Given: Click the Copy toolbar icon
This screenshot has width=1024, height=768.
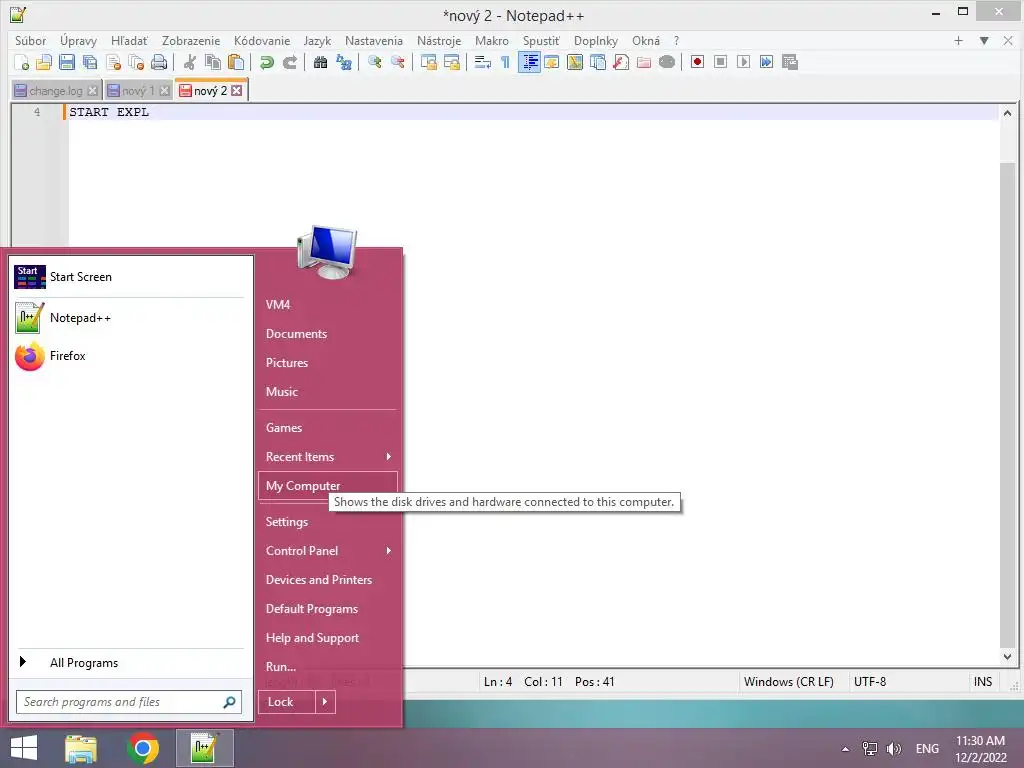Looking at the screenshot, I should pos(213,62).
